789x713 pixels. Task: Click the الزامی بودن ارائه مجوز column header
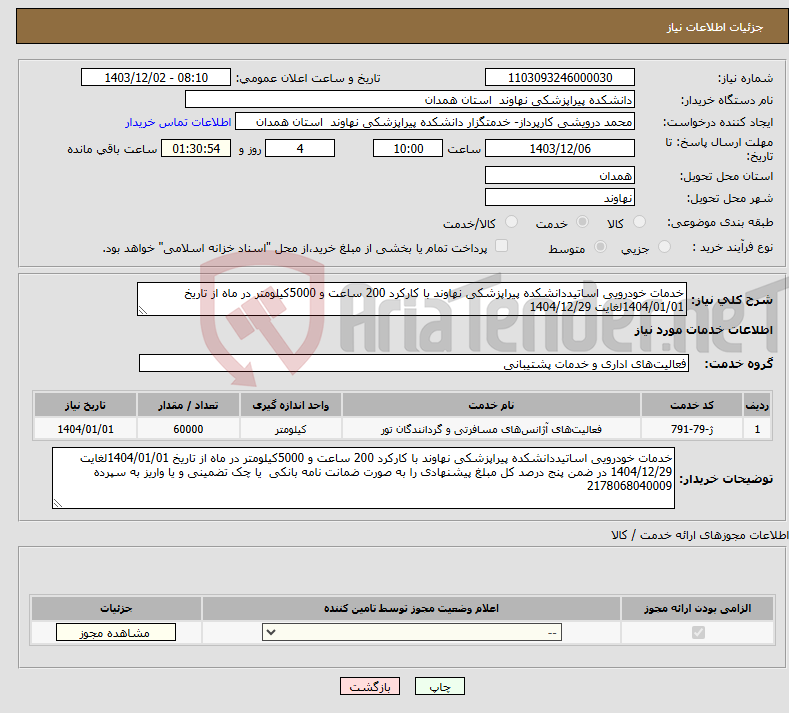pos(697,608)
